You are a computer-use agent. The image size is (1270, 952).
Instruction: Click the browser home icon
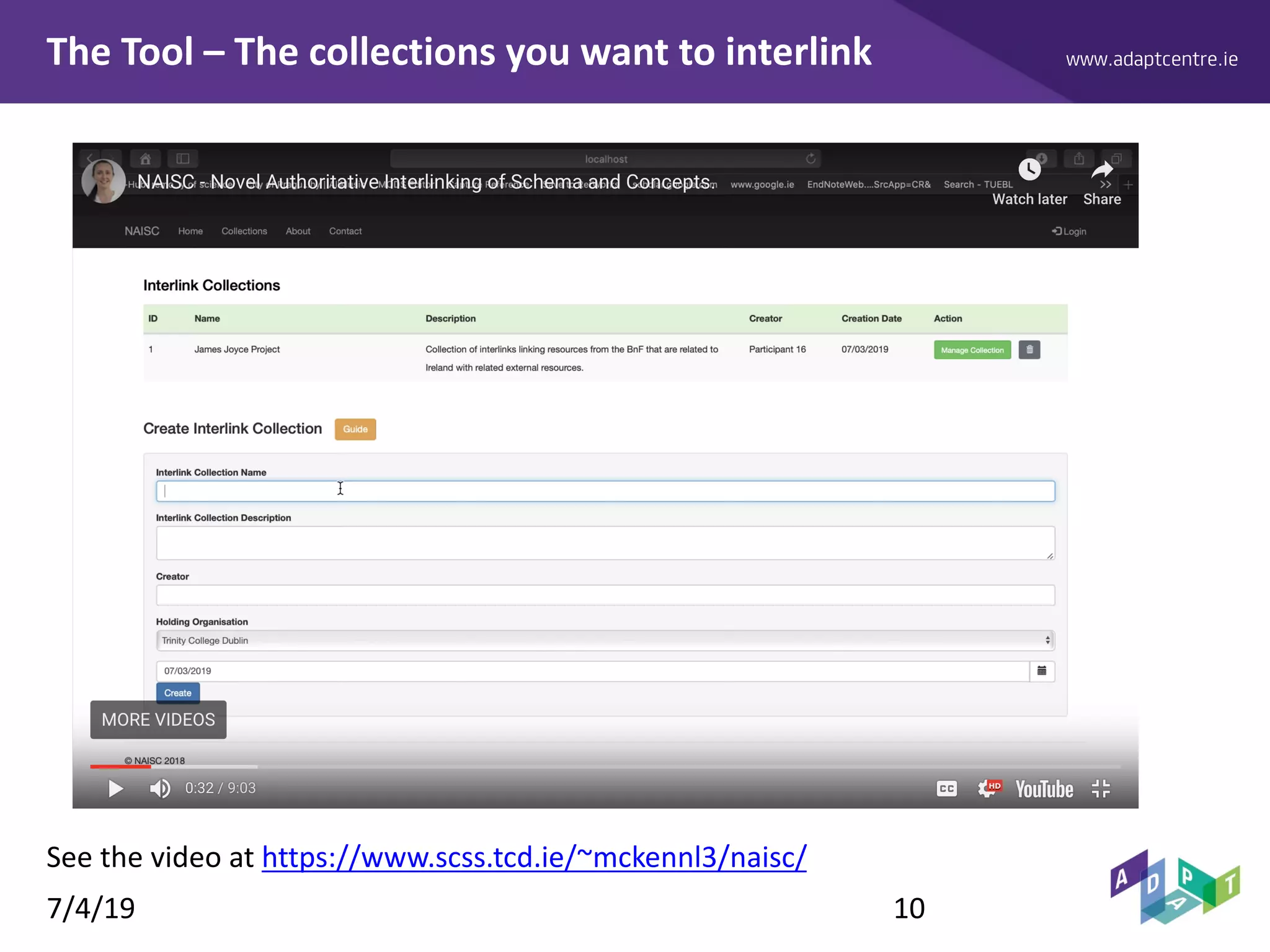point(145,159)
